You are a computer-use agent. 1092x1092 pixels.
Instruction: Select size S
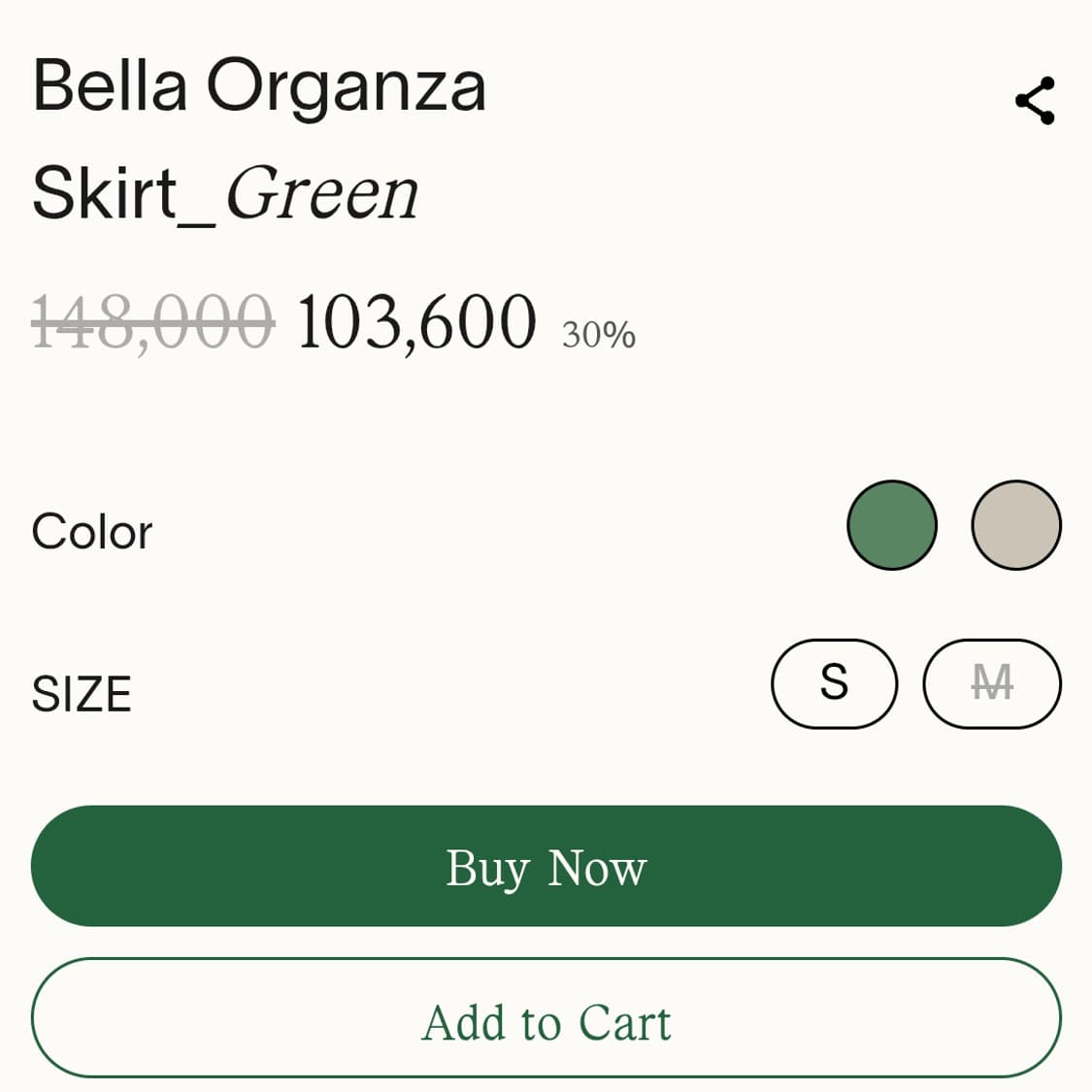(834, 683)
